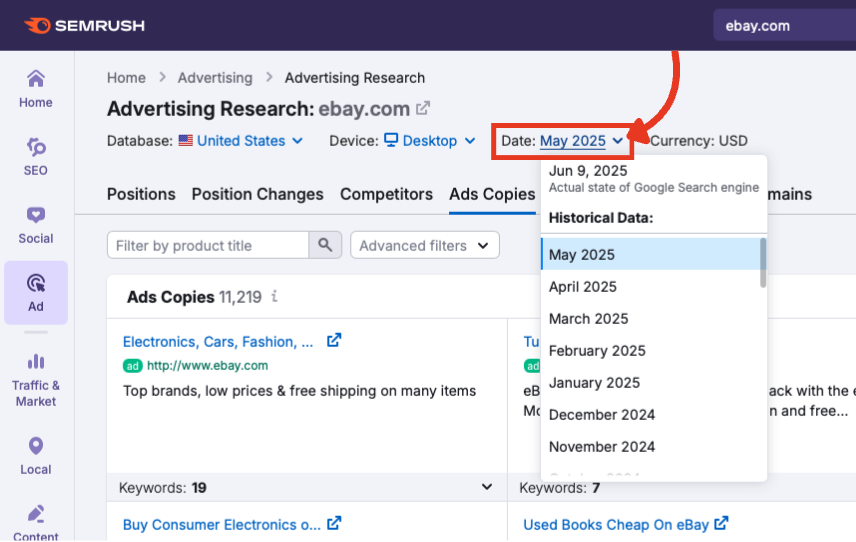Select April 2025 from date list
Screen dimensions: 856x542
(583, 287)
